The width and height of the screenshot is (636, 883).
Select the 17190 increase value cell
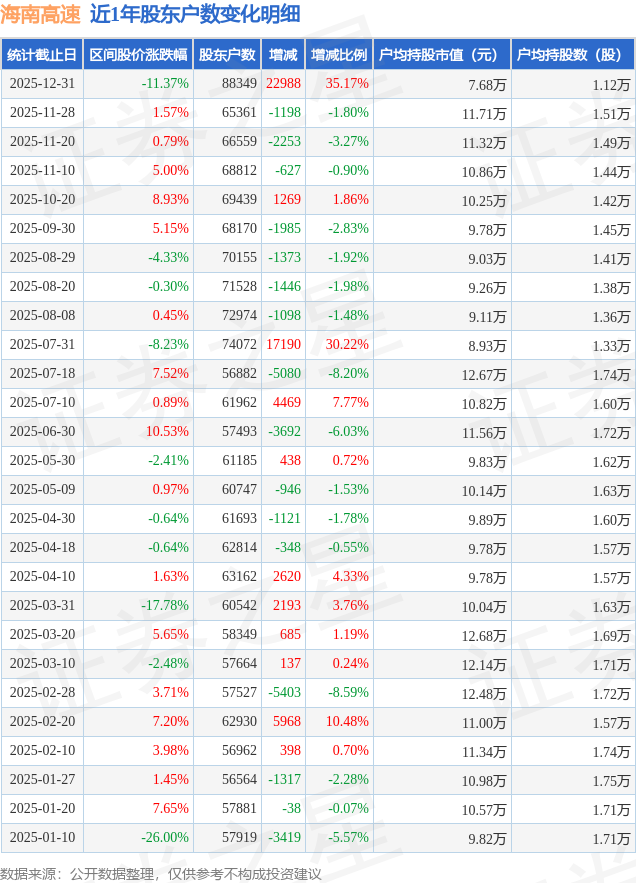pos(283,345)
